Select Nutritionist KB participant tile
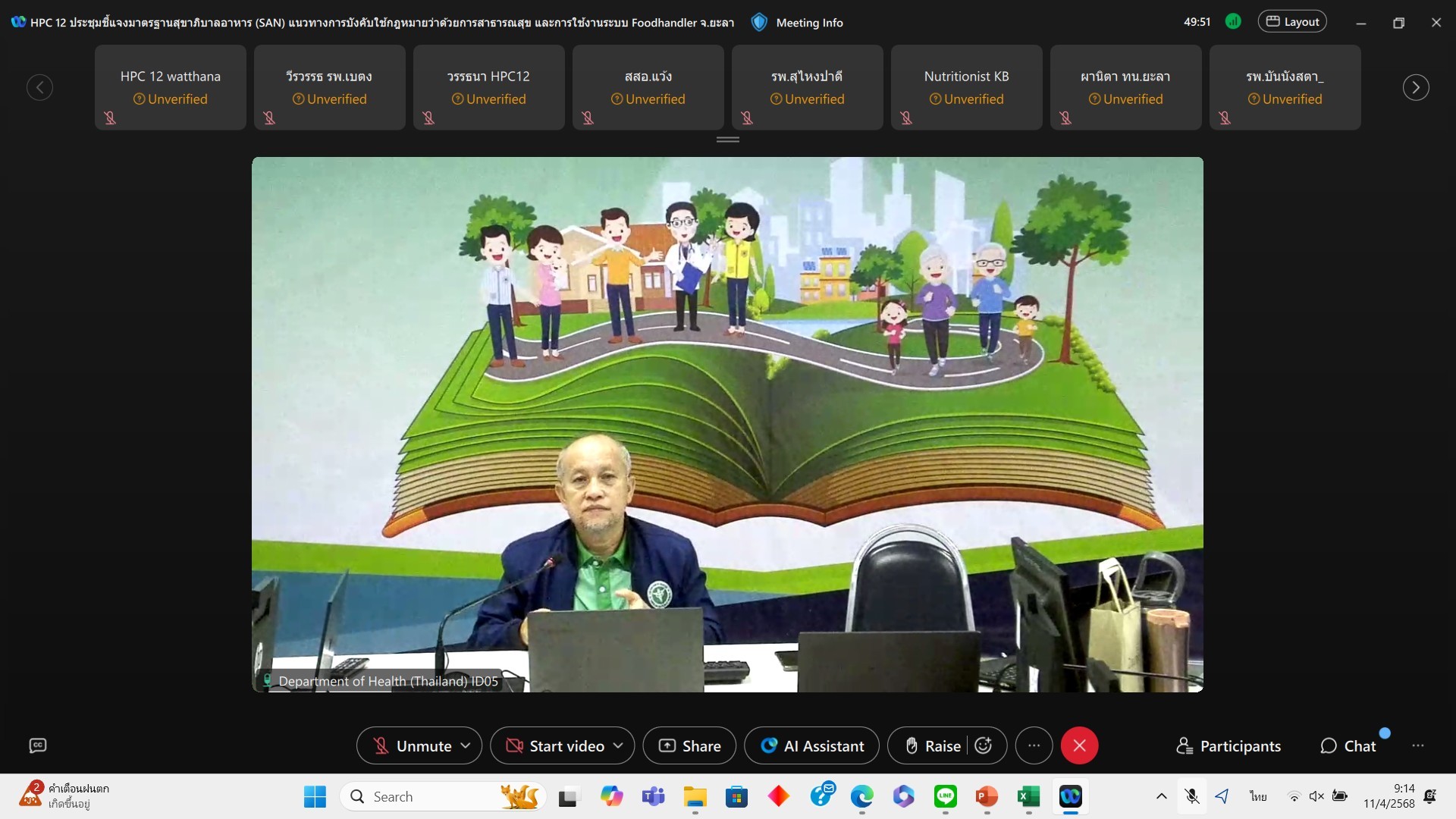This screenshot has width=1456, height=819. (x=967, y=87)
